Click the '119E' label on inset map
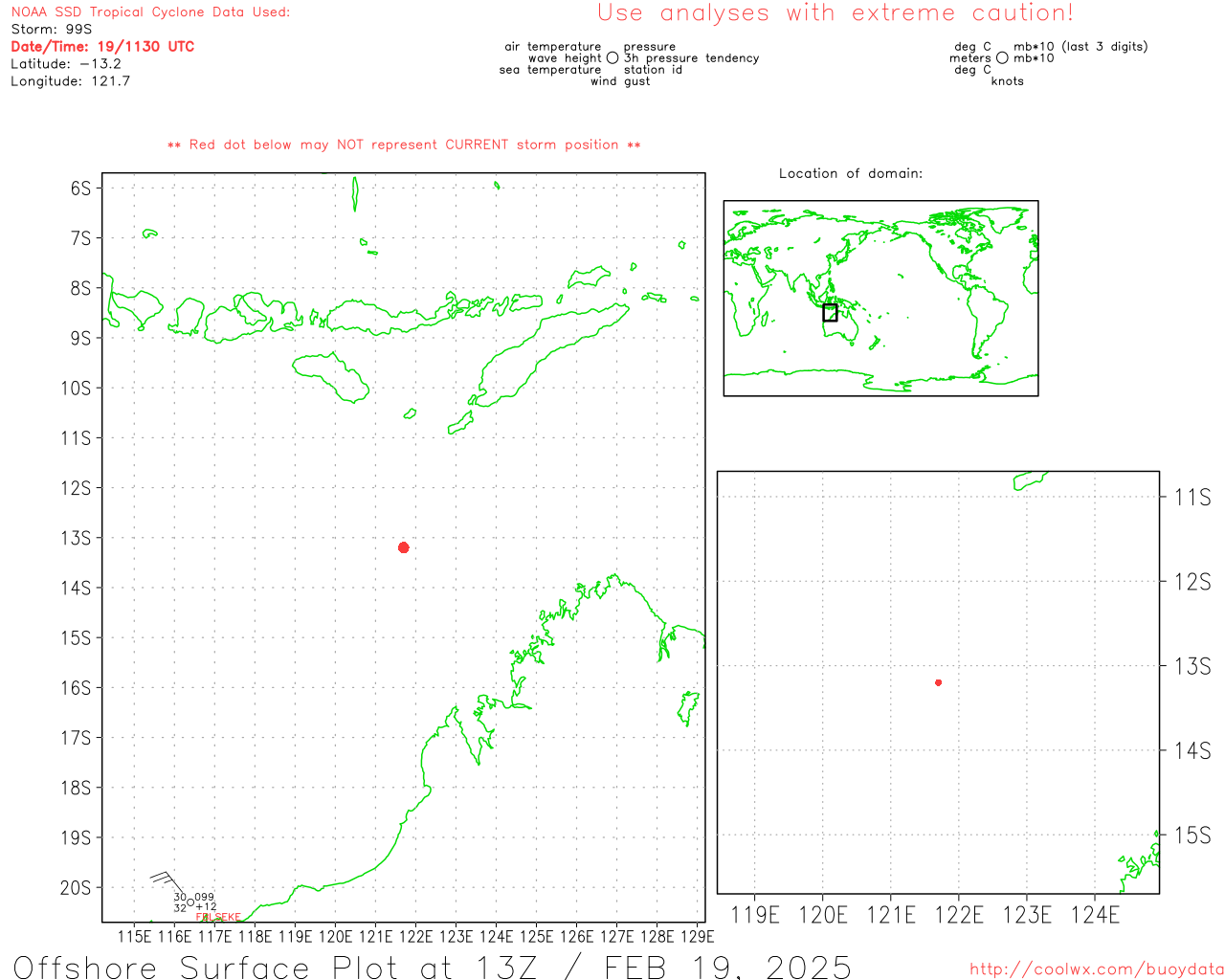Viewport: 1225px width, 980px height. point(755,916)
